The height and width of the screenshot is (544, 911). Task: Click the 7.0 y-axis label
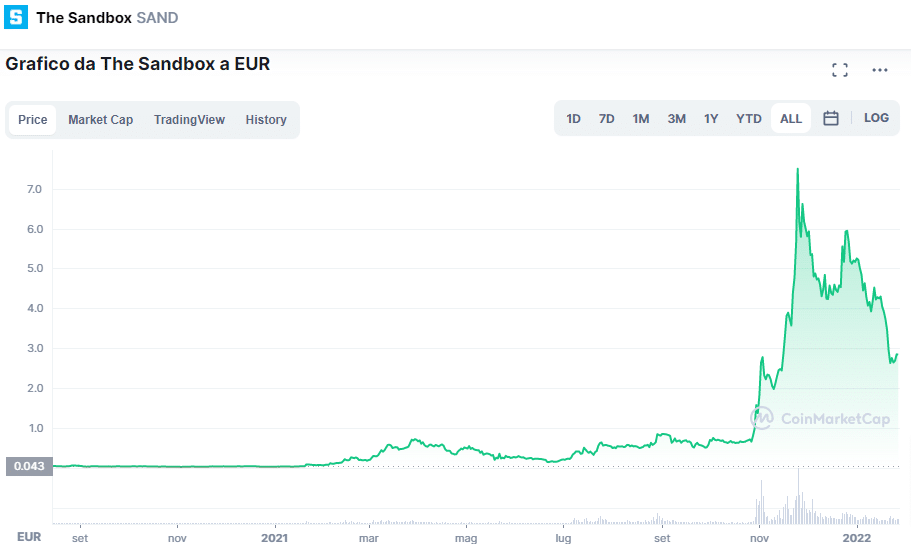(x=34, y=189)
